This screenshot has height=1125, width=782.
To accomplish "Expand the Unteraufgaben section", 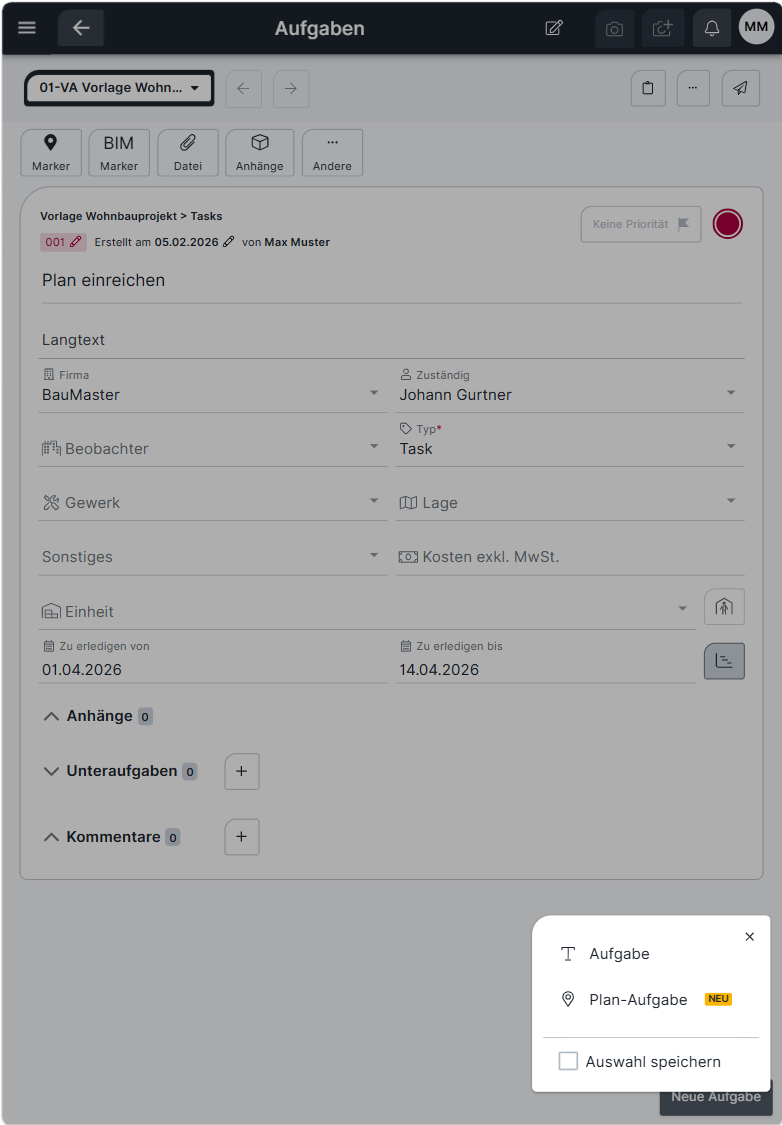I will pyautogui.click(x=51, y=771).
